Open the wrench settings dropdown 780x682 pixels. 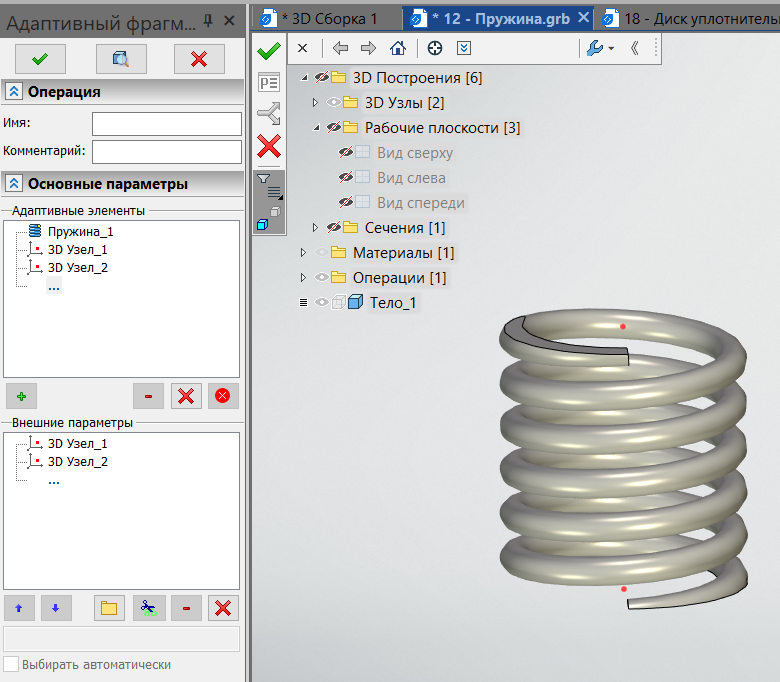[600, 48]
